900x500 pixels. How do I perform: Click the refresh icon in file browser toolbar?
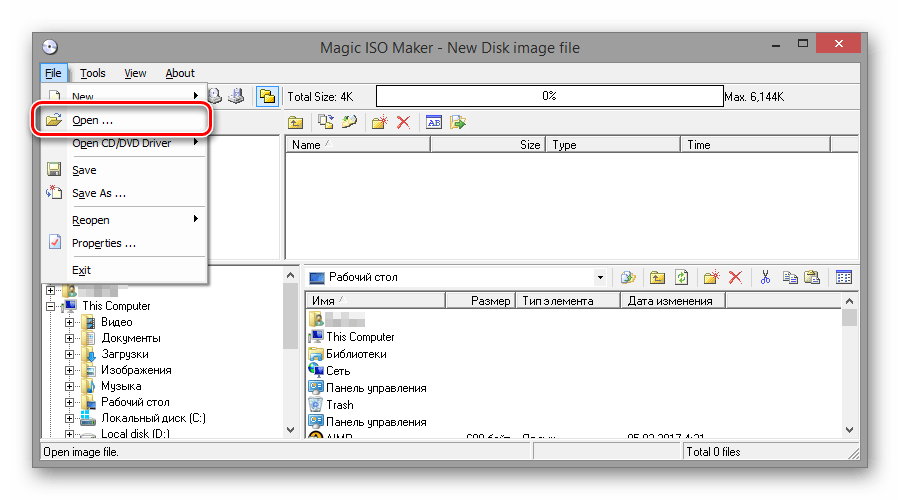[x=682, y=277]
